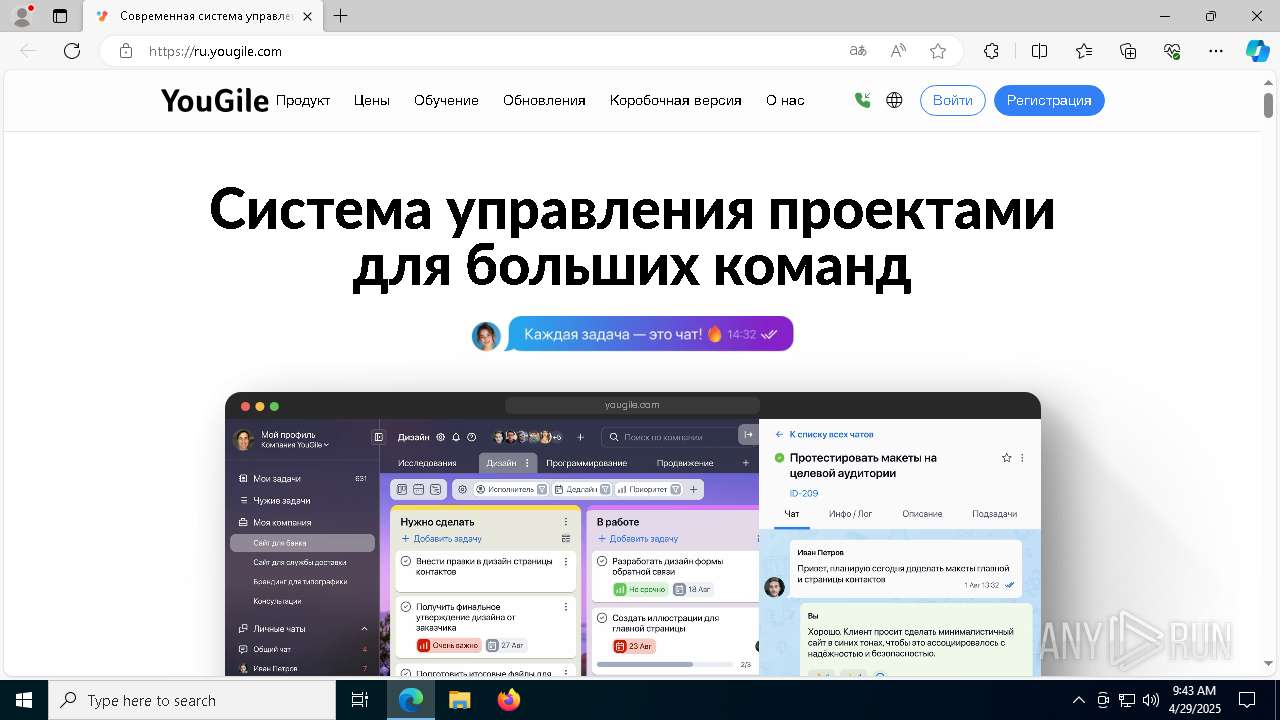Click the Регистрация button
This screenshot has height=720, width=1280.
1049,100
